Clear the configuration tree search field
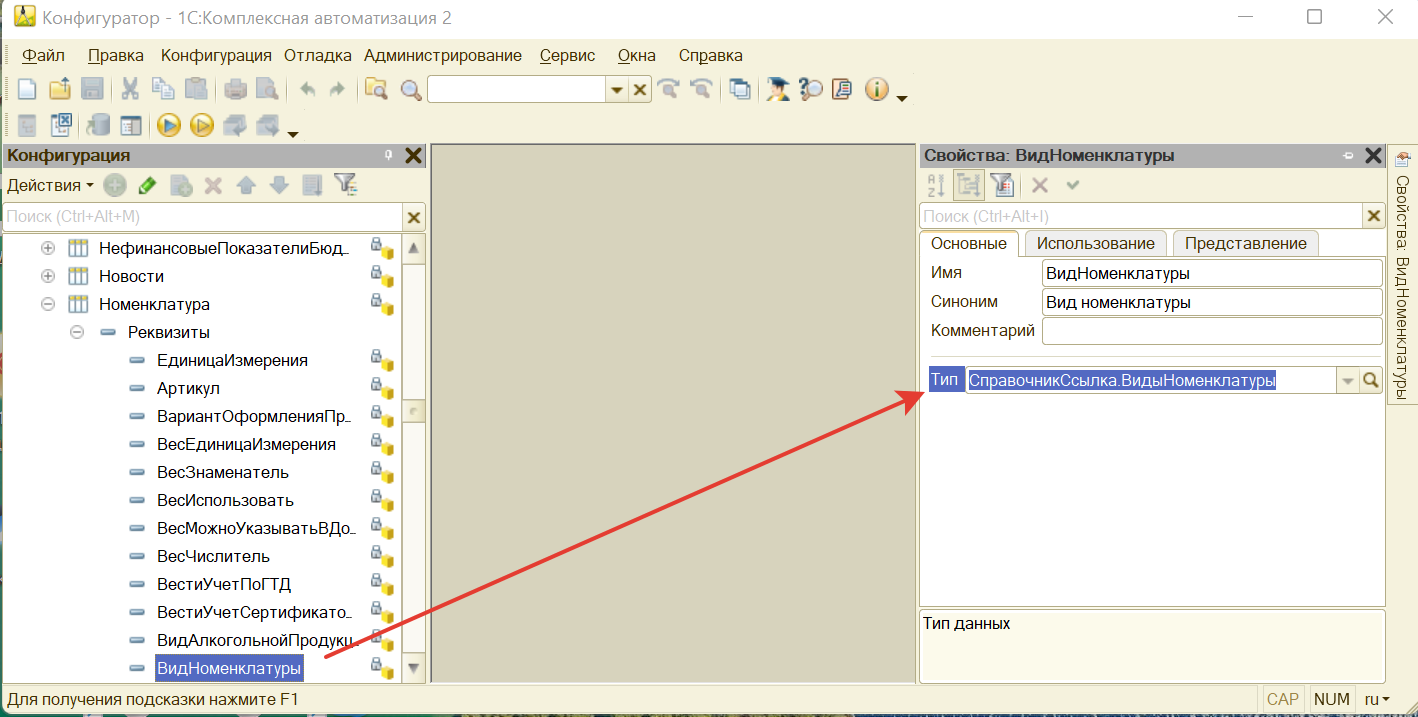The width and height of the screenshot is (1418, 717). pos(414,217)
